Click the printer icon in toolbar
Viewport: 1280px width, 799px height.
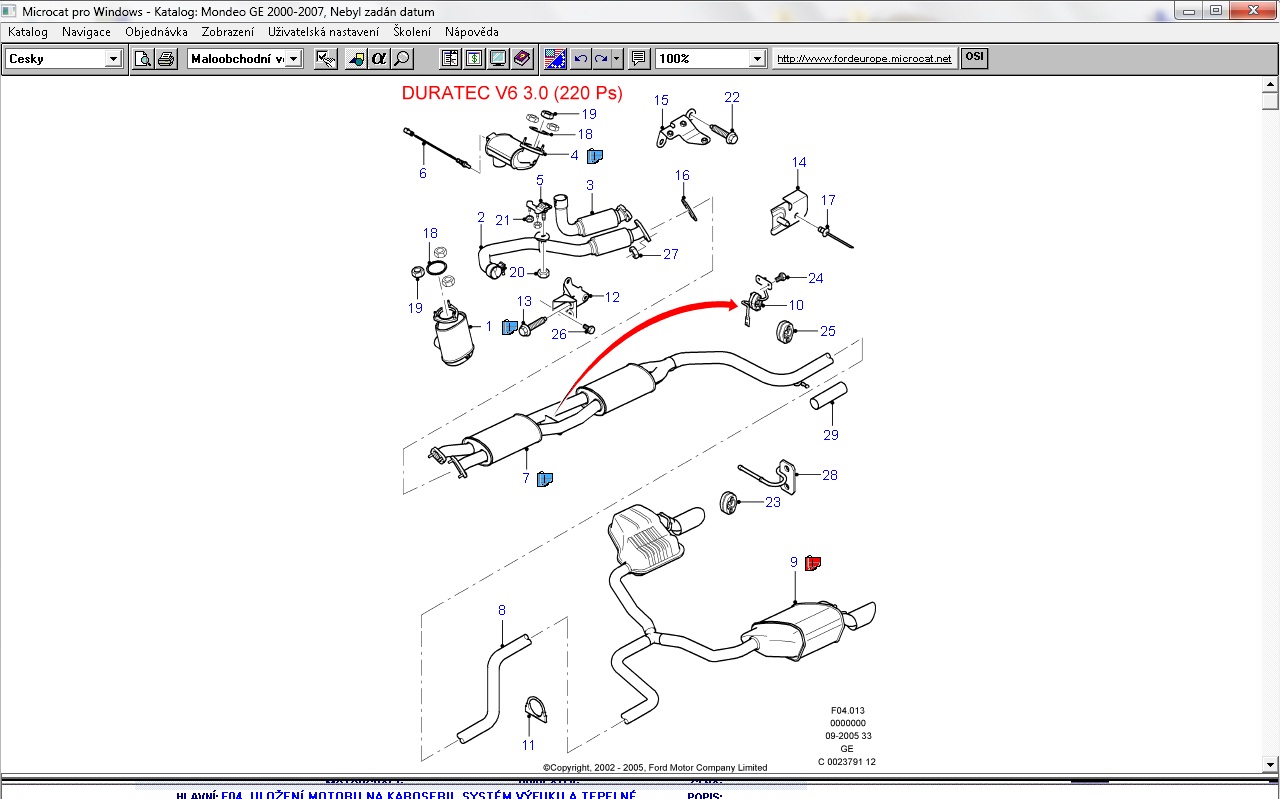[x=166, y=59]
